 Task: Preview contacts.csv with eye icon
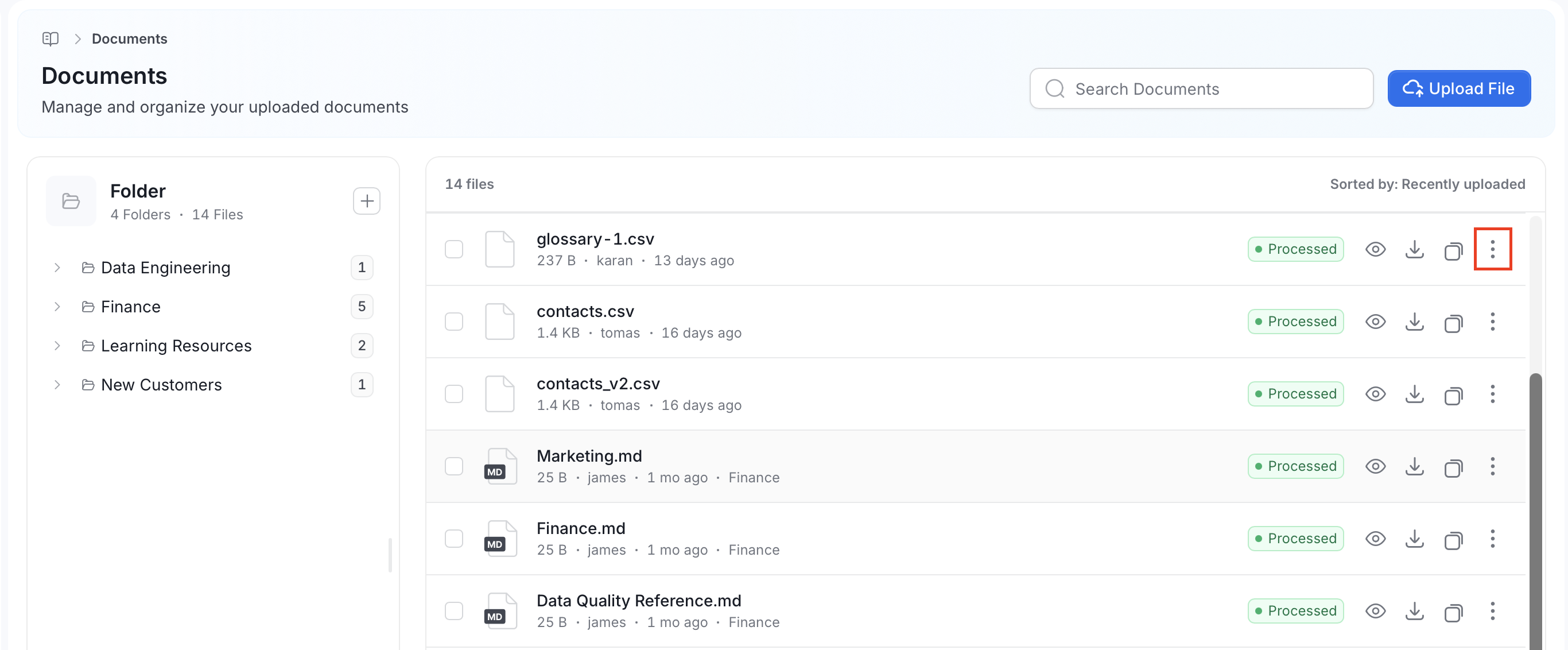tap(1375, 322)
